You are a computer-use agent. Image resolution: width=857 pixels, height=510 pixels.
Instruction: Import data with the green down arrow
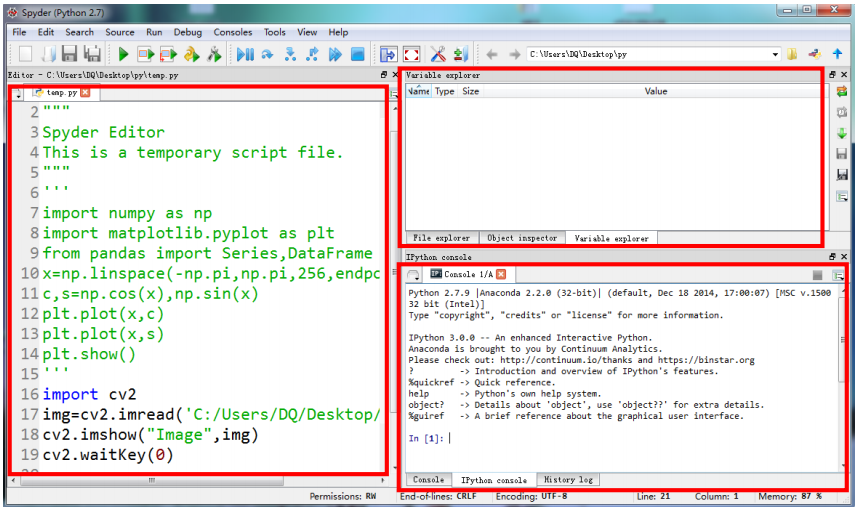[x=842, y=133]
